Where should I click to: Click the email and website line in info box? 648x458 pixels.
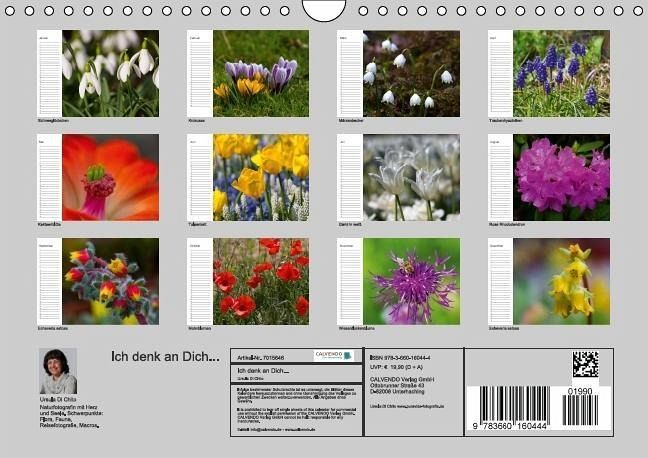[x=276, y=429]
